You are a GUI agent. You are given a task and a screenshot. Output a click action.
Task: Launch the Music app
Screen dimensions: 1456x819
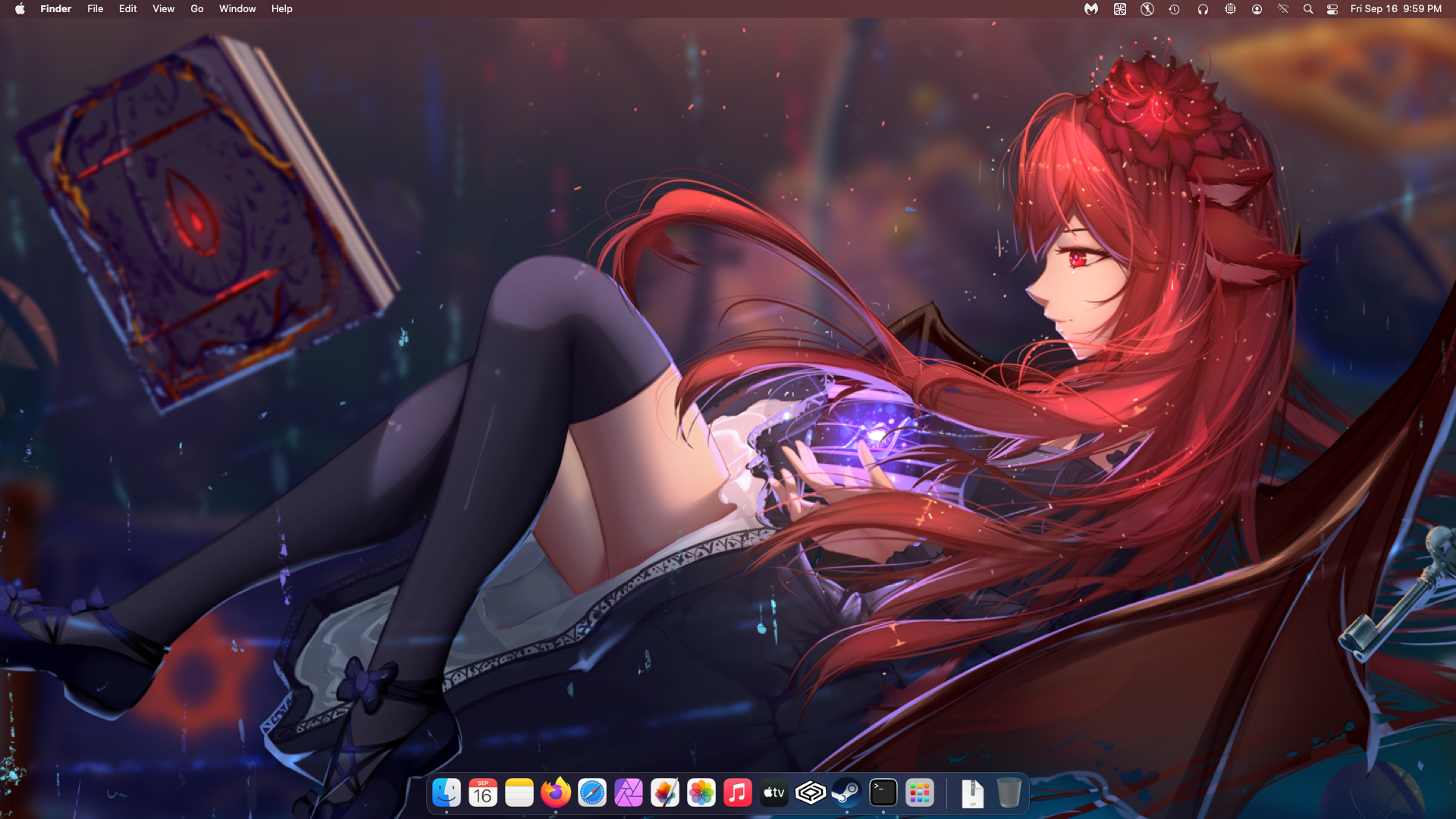[738, 793]
